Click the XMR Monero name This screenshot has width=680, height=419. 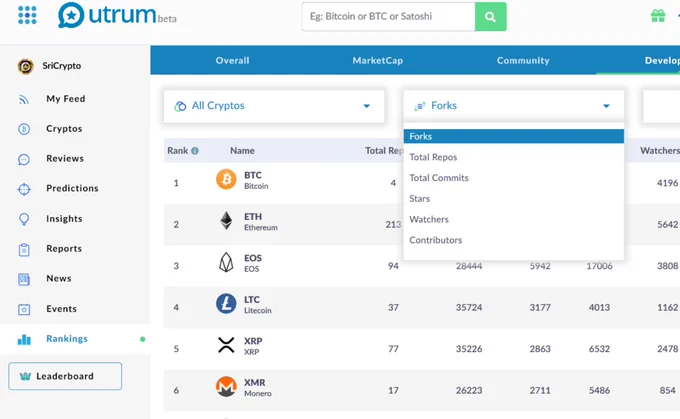(x=258, y=387)
